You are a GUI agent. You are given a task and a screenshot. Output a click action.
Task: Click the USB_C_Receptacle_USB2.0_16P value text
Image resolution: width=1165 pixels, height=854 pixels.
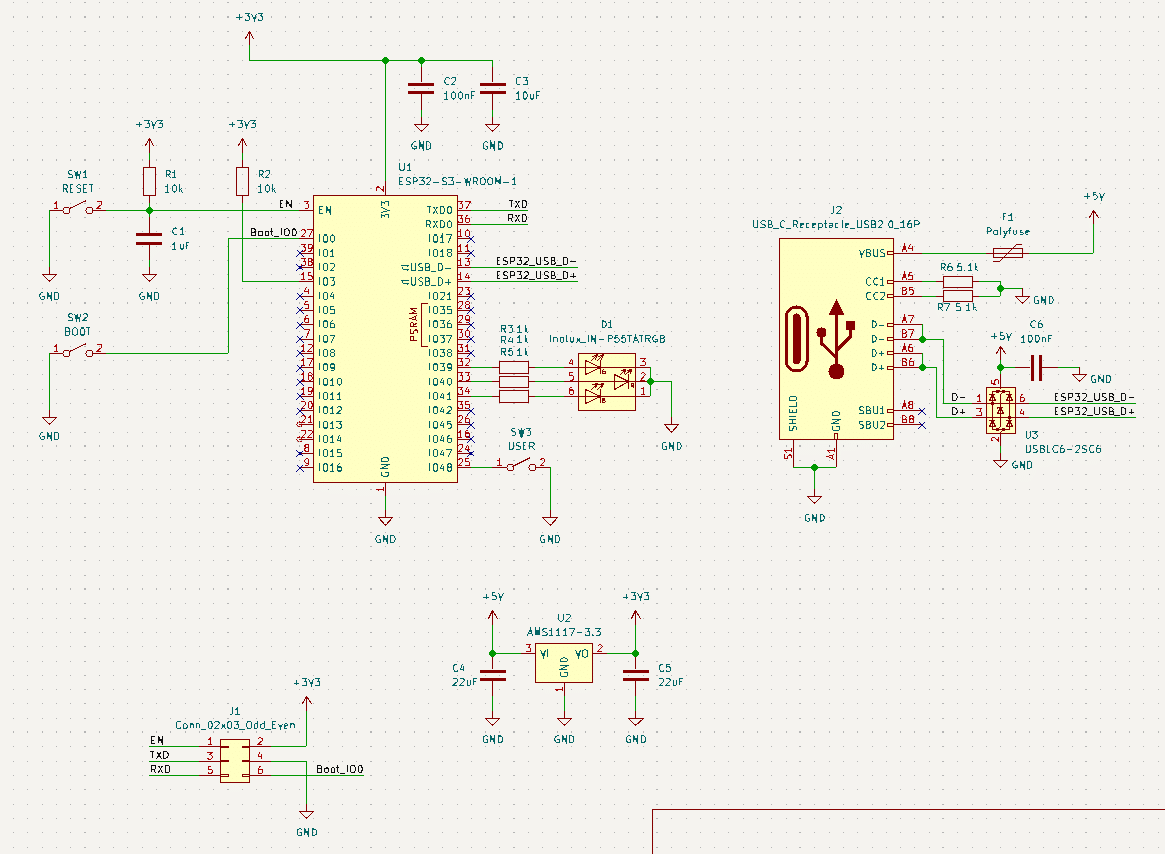[x=836, y=224]
